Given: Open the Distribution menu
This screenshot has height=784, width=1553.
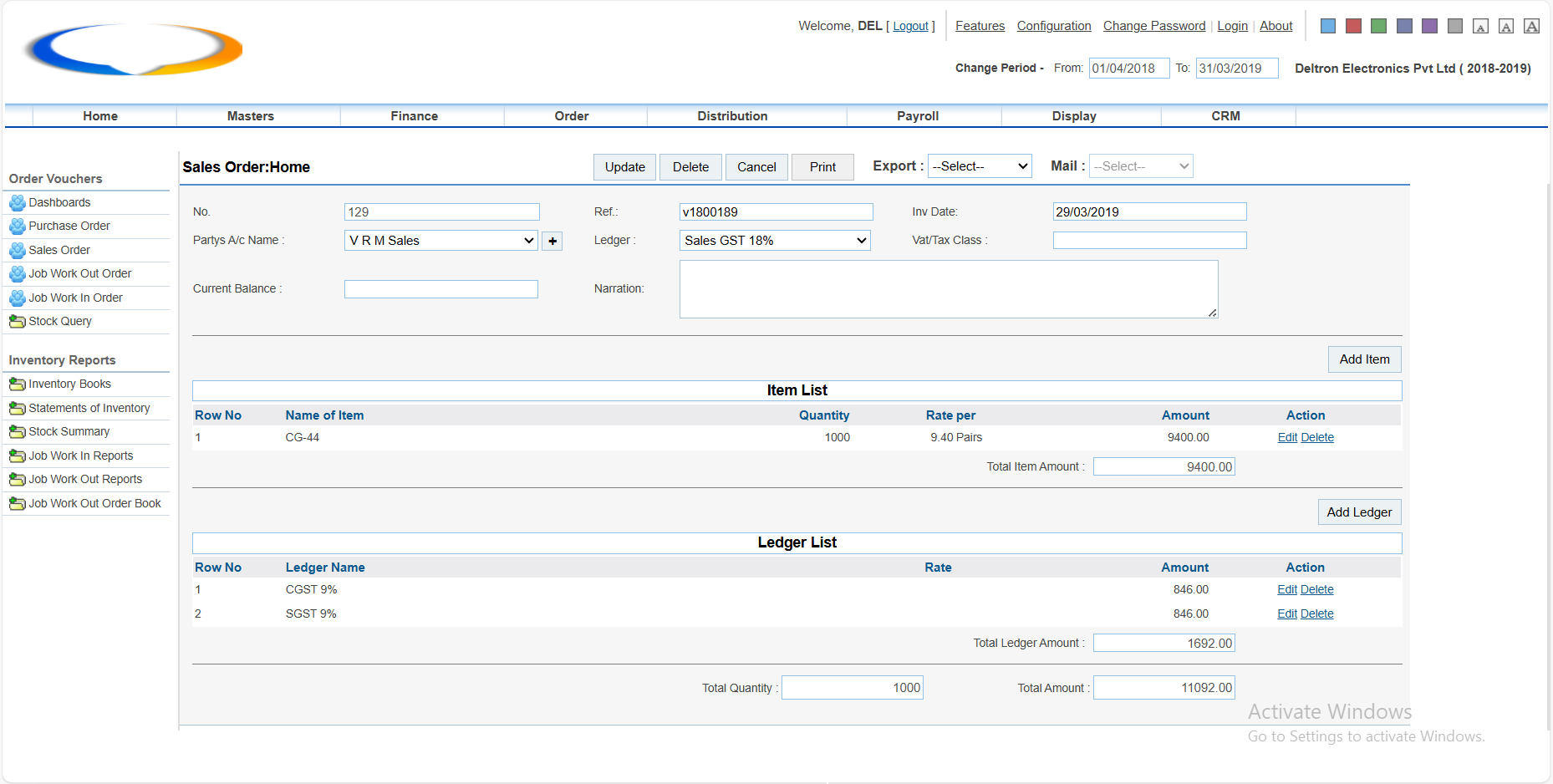Looking at the screenshot, I should (x=732, y=116).
